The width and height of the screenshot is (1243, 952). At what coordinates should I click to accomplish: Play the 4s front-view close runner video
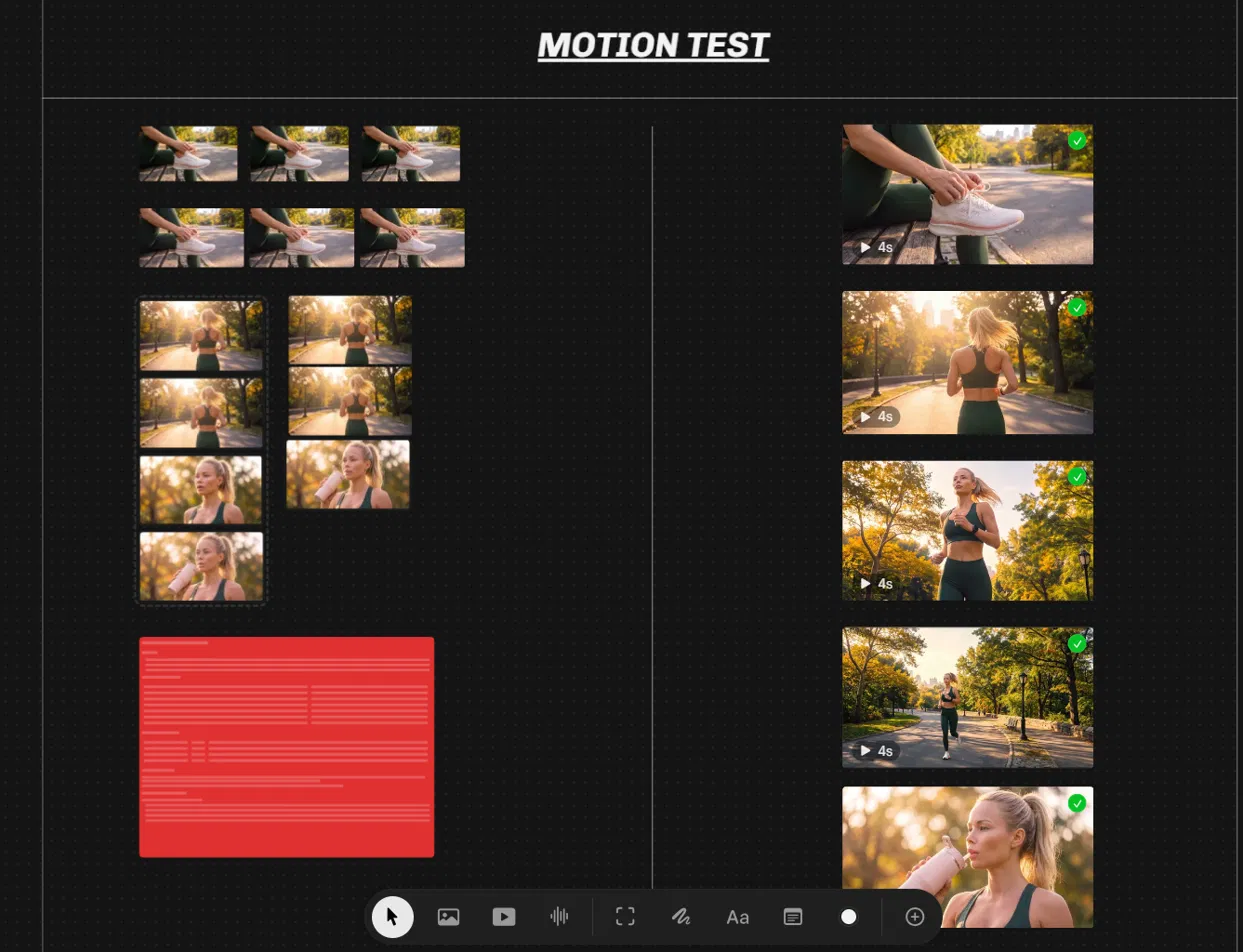point(876,584)
